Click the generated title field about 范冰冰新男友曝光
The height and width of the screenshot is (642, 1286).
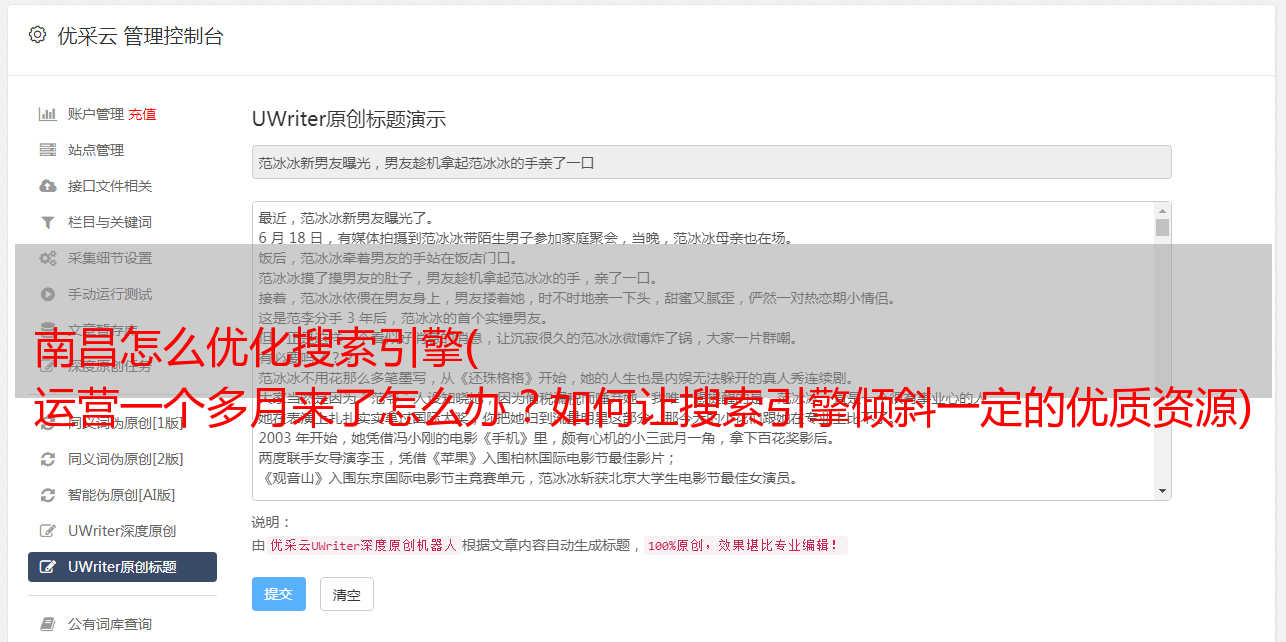(711, 162)
